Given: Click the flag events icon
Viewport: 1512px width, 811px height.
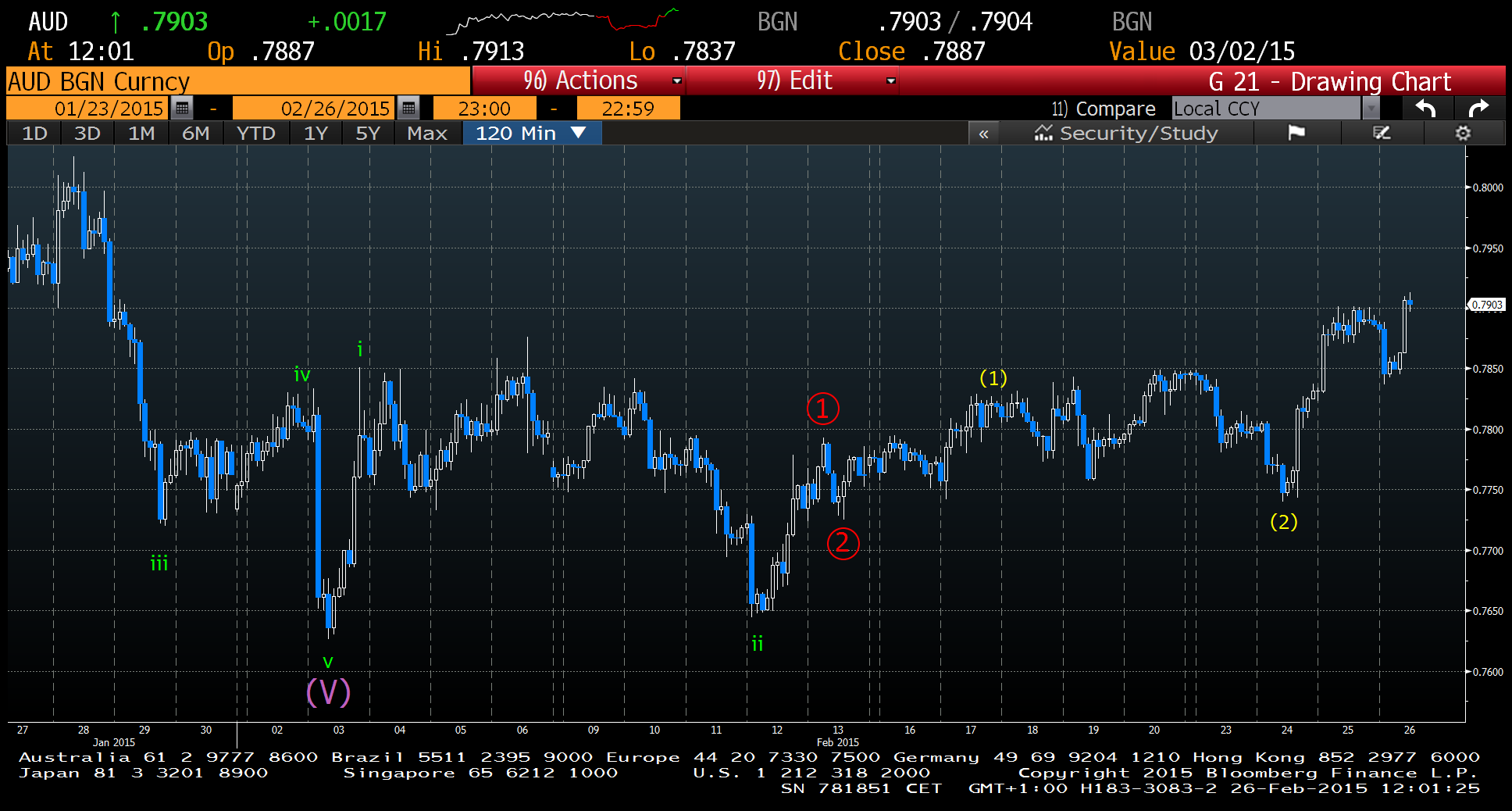Looking at the screenshot, I should (x=1296, y=134).
